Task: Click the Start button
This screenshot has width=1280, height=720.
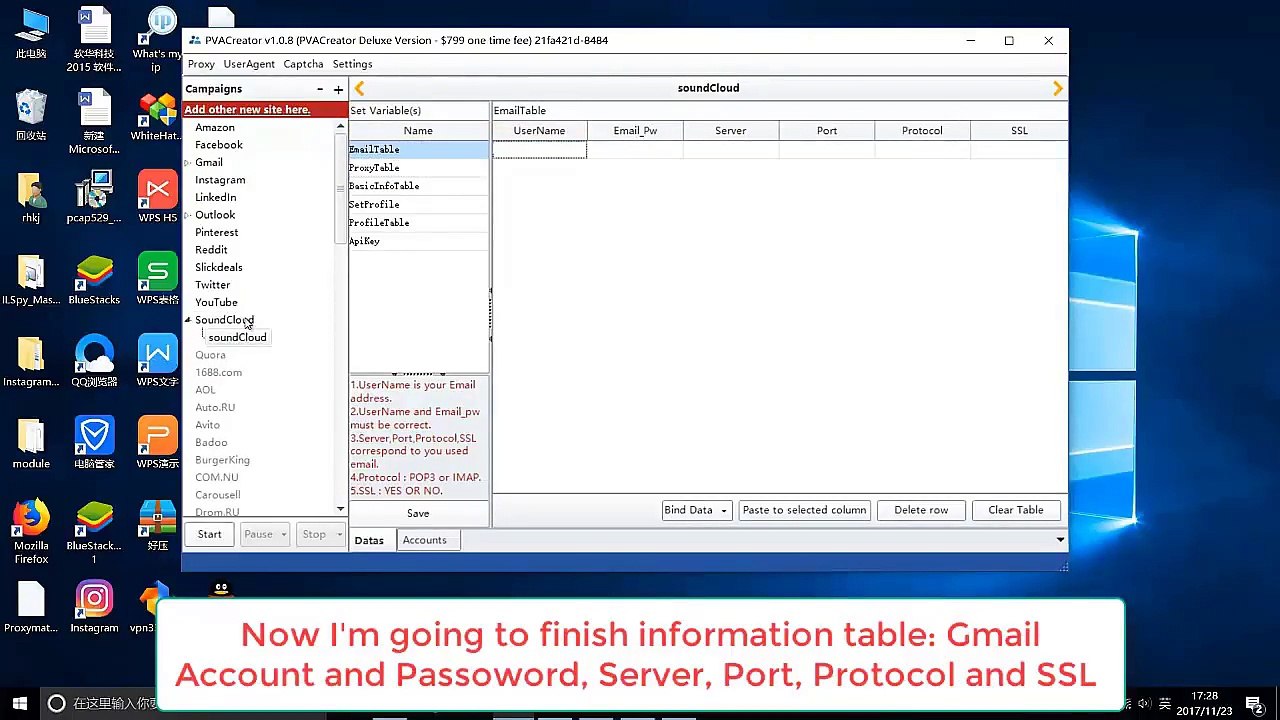Action: (x=209, y=534)
